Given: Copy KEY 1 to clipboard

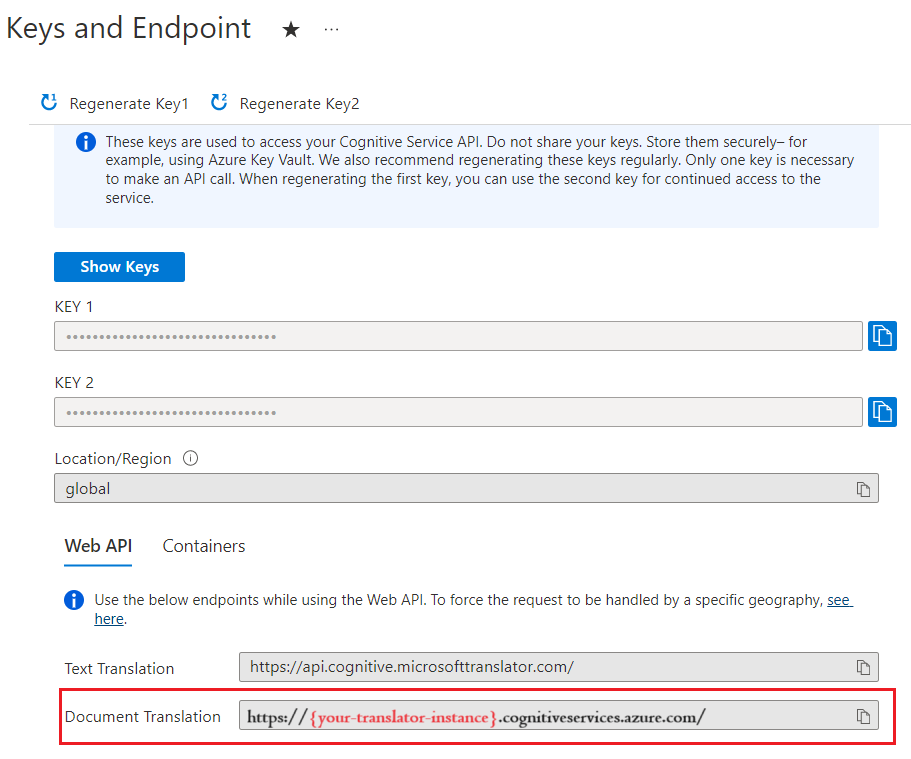Looking at the screenshot, I should pyautogui.click(x=882, y=336).
